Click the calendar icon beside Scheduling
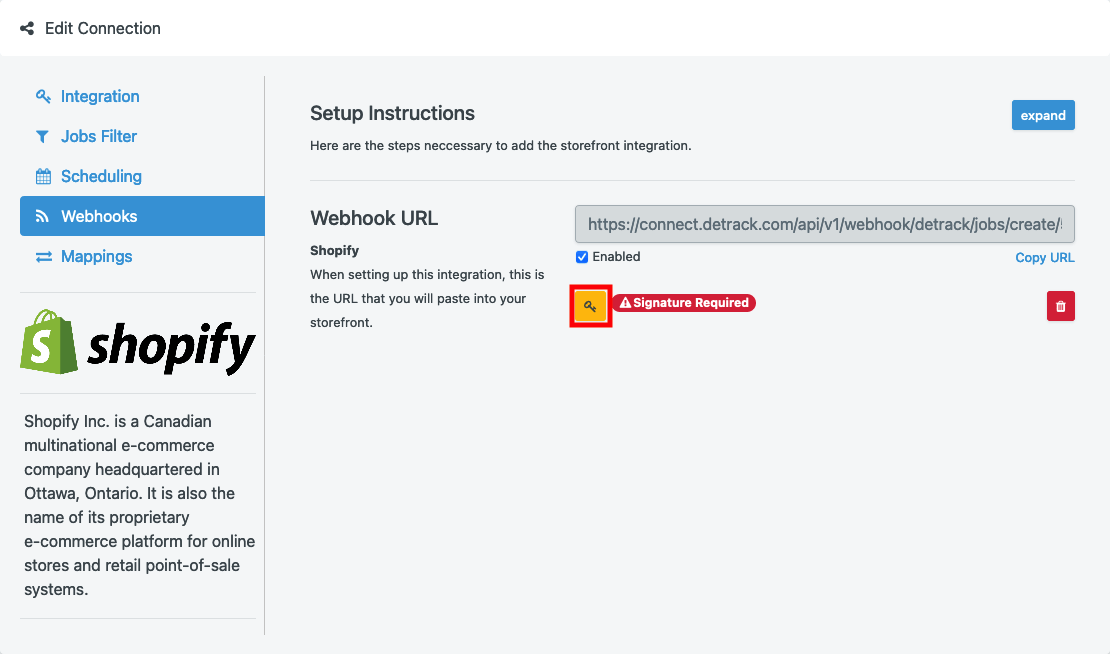1110x654 pixels. point(43,177)
